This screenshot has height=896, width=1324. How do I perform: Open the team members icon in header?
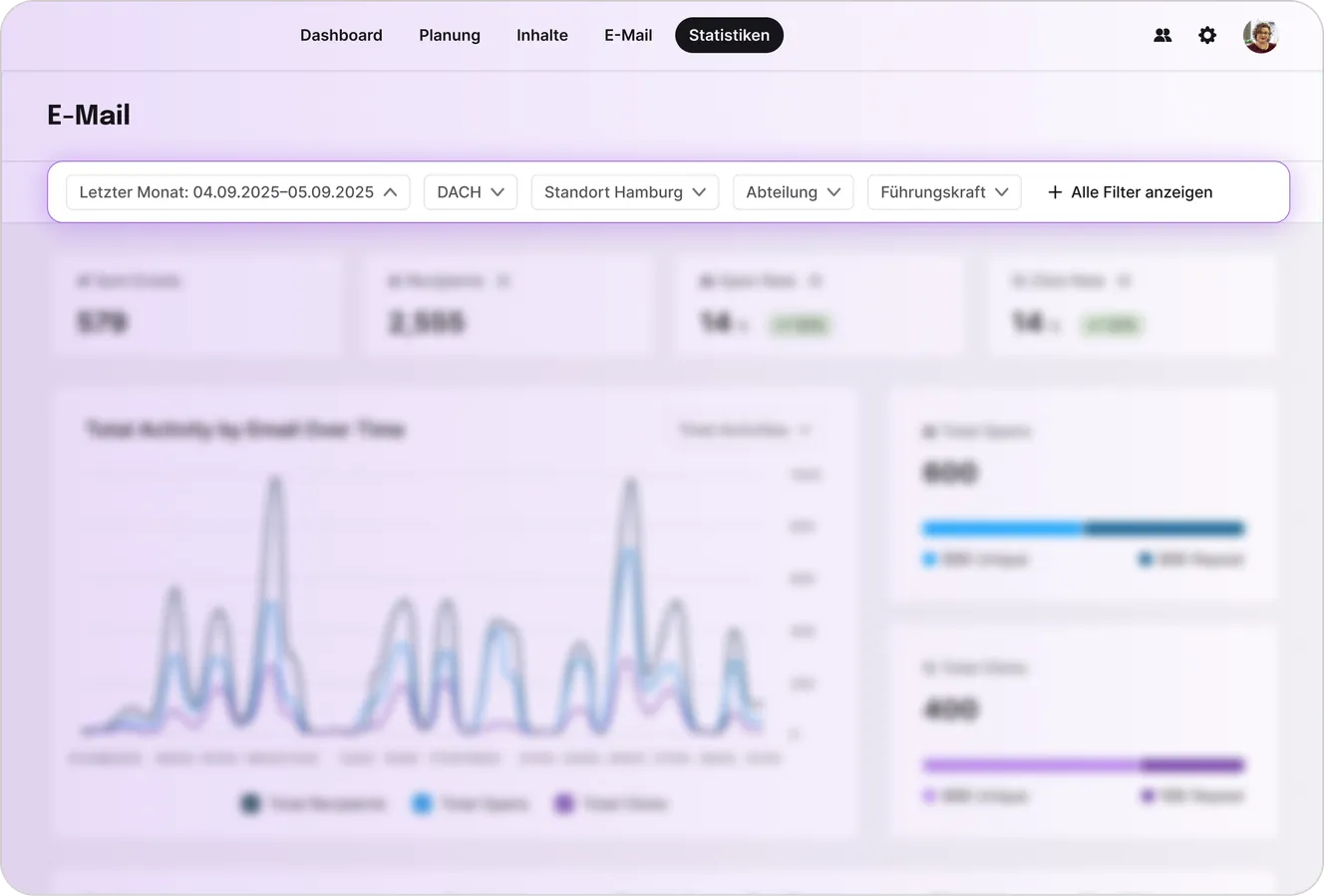(x=1162, y=35)
